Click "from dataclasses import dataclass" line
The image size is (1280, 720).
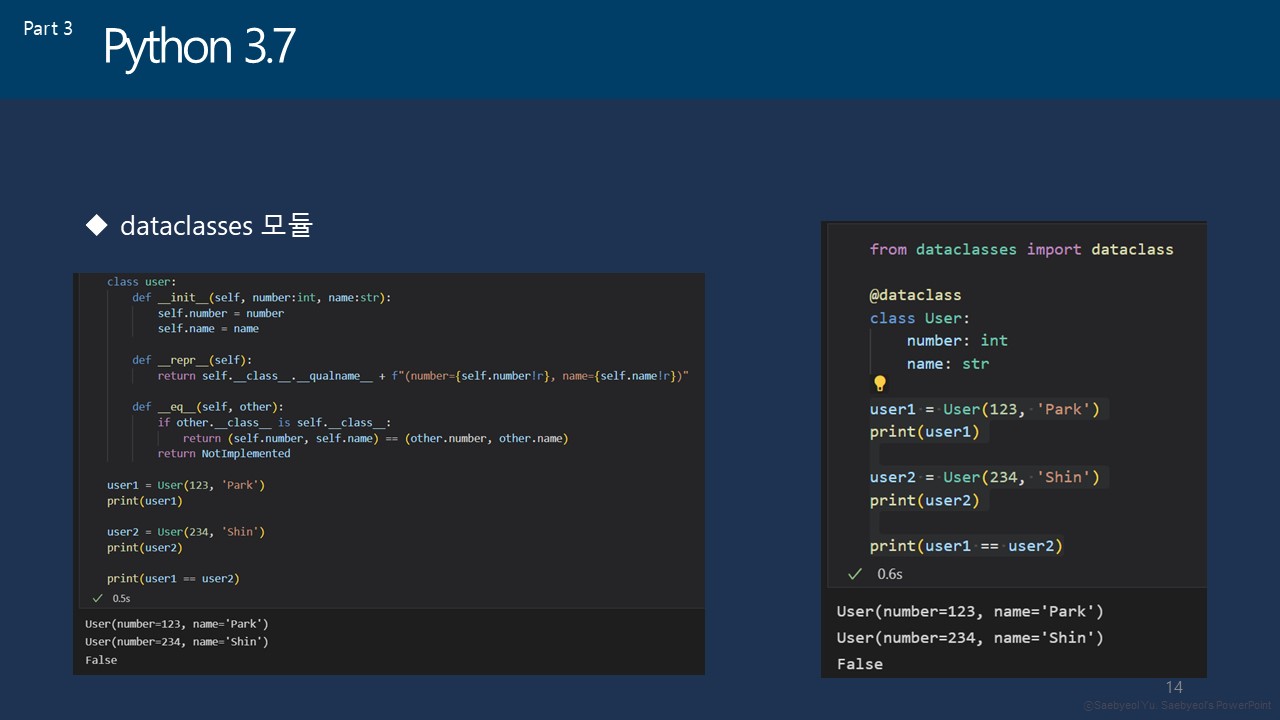pyautogui.click(x=1021, y=249)
